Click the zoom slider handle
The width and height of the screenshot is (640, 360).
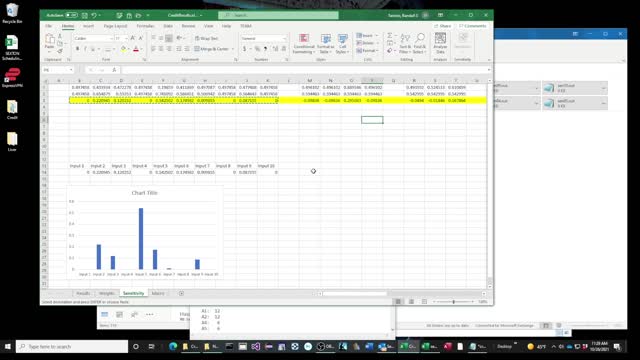point(453,302)
